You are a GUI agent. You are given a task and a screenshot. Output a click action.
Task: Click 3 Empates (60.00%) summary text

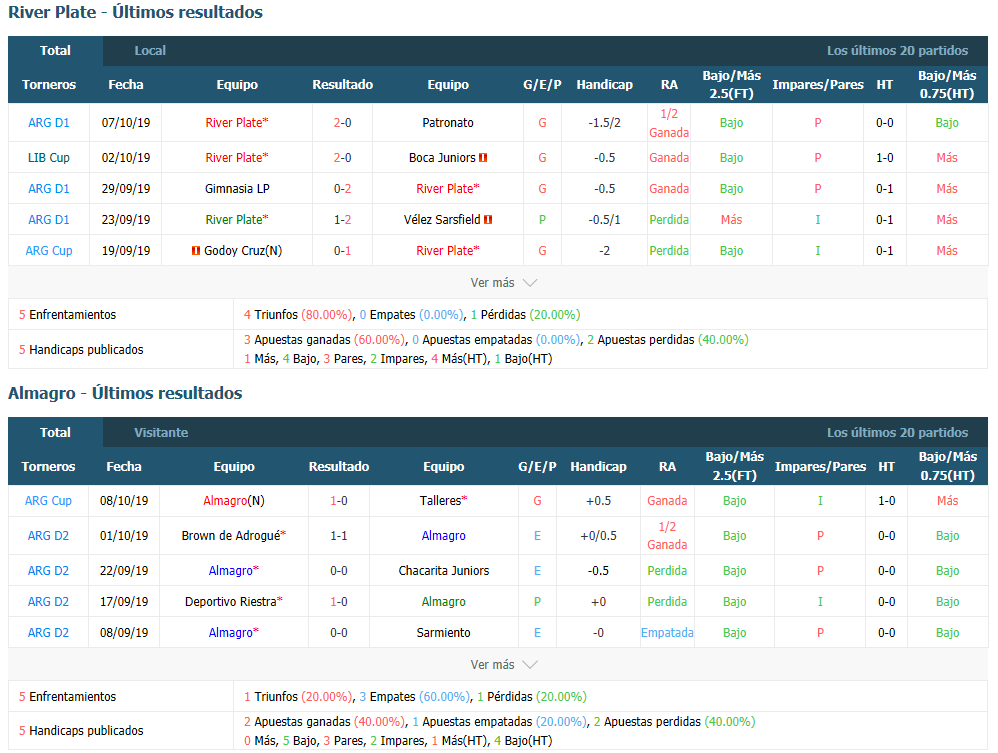coord(414,696)
